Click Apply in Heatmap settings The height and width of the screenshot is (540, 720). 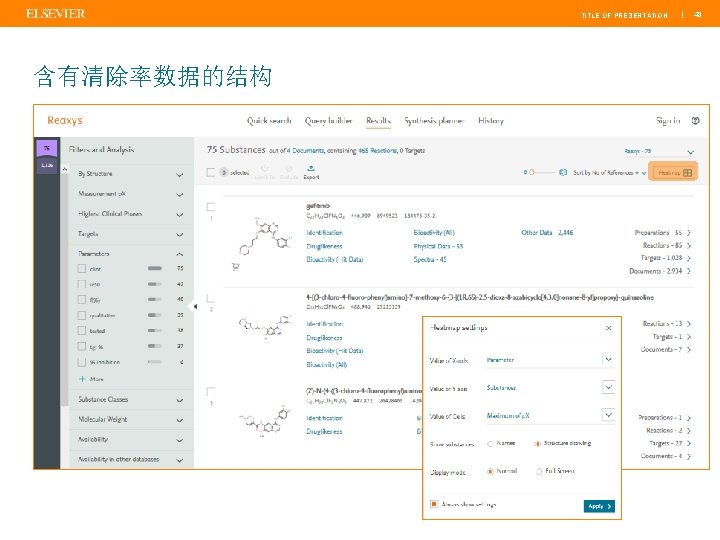(x=599, y=506)
